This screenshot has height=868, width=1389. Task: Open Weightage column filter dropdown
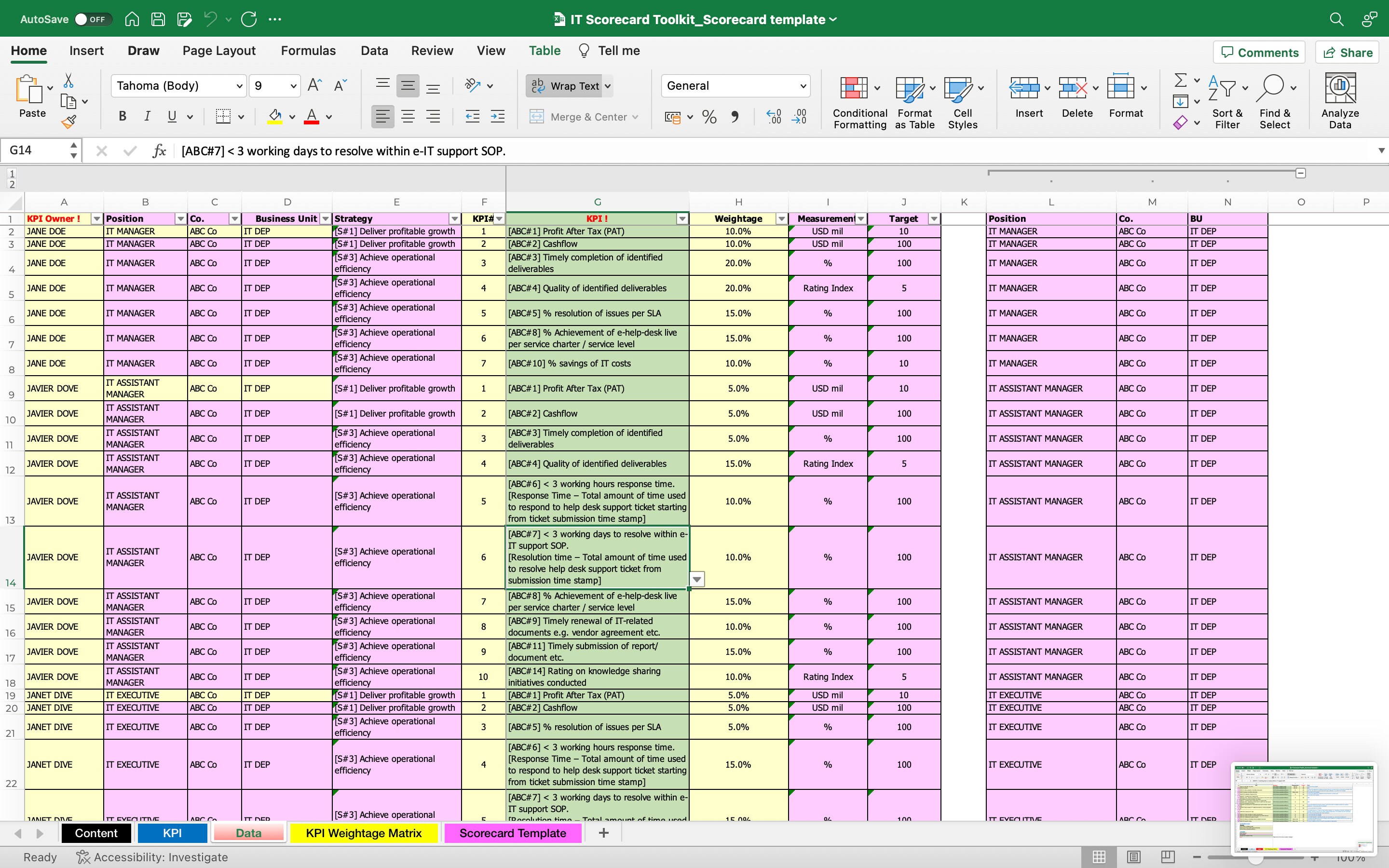click(781, 219)
